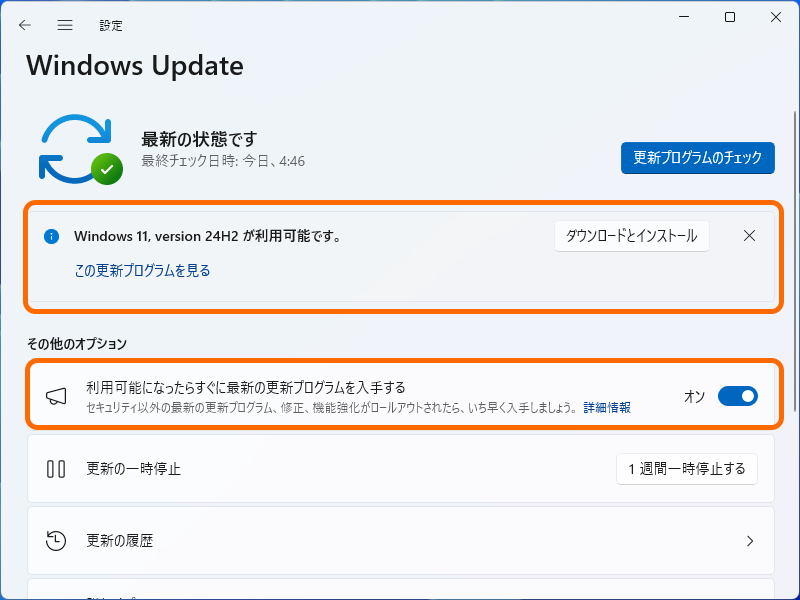Expand the 更新の履歴 row chevron
The image size is (800, 600).
point(750,540)
